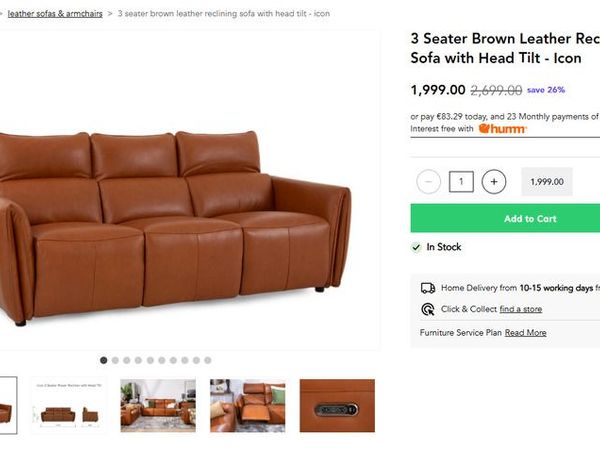Image resolution: width=600 pixels, height=450 pixels.
Task: Click the humm logo
Action: coord(502,129)
